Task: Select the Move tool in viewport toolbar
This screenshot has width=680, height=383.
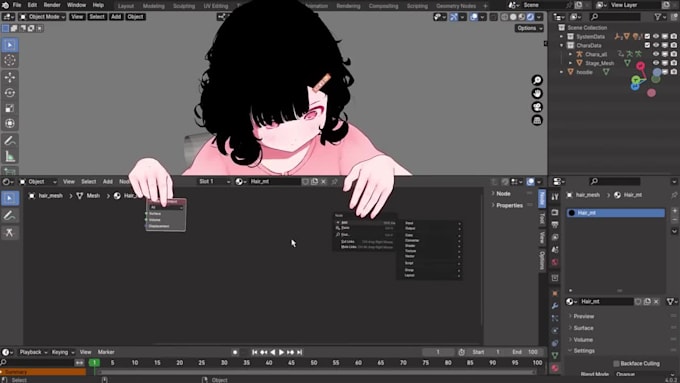Action: point(10,77)
